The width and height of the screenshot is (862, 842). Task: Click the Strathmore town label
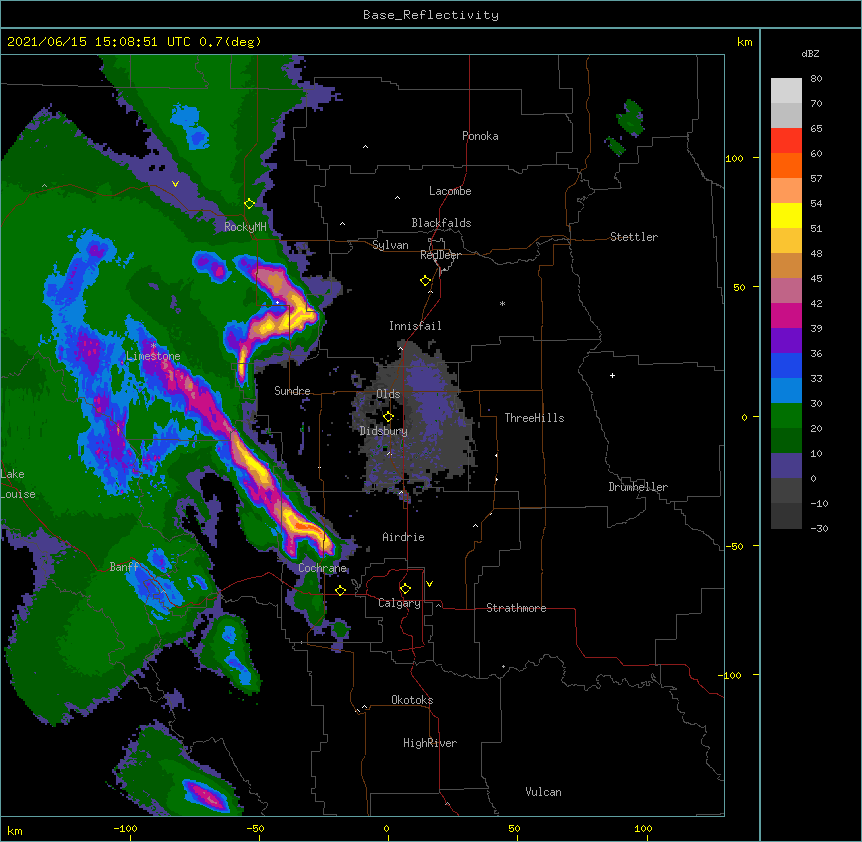[x=516, y=608]
